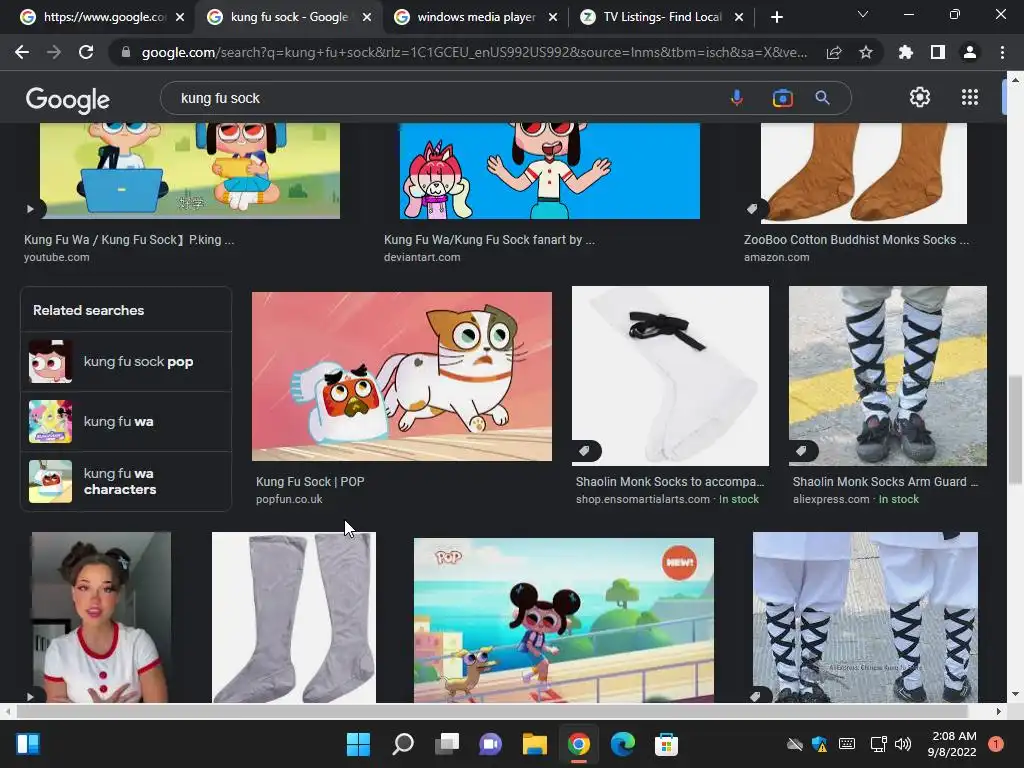This screenshot has height=768, width=1024.
Task: Click the browser Back arrow
Action: pos(22,52)
